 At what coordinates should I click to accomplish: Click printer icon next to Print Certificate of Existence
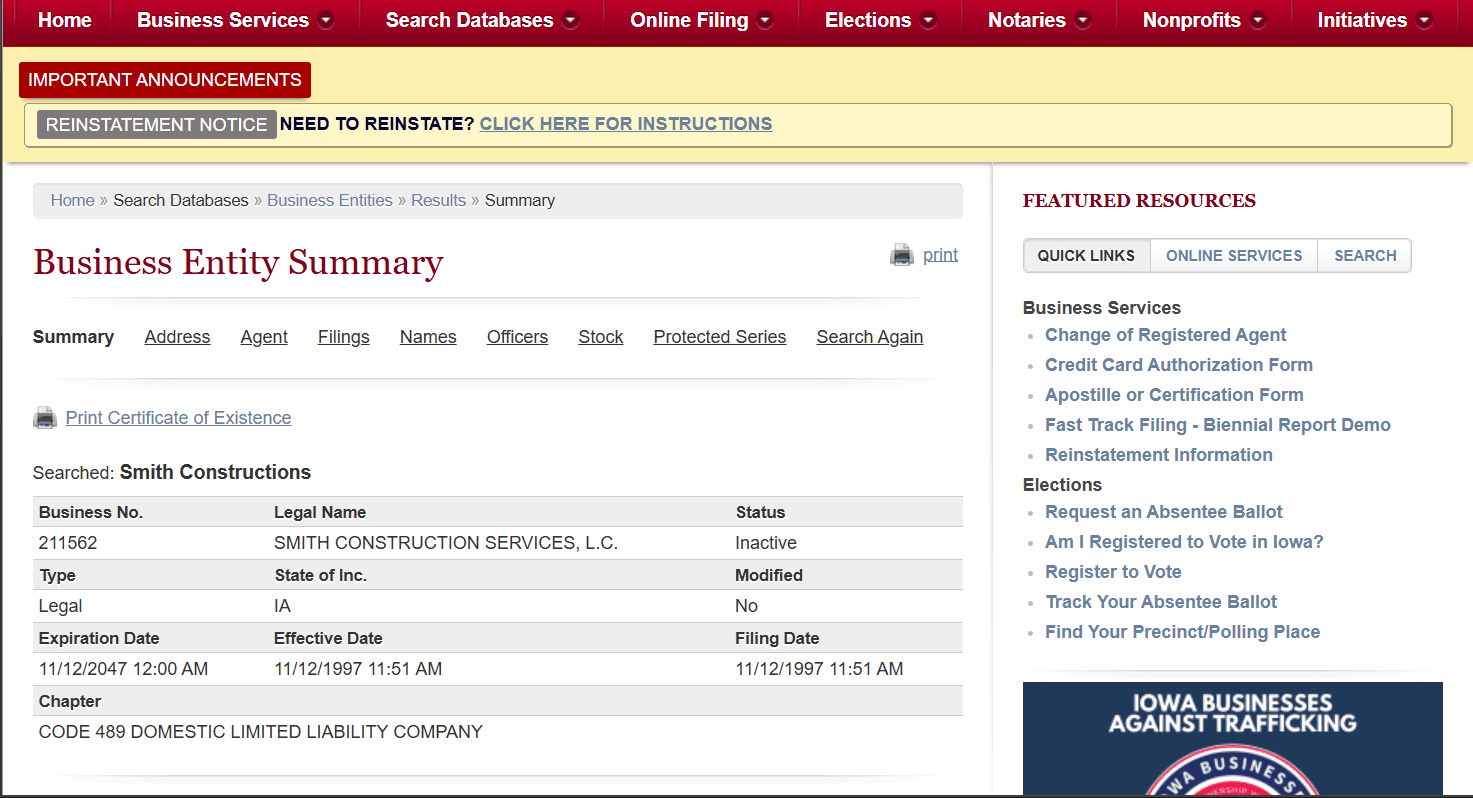pyautogui.click(x=45, y=418)
